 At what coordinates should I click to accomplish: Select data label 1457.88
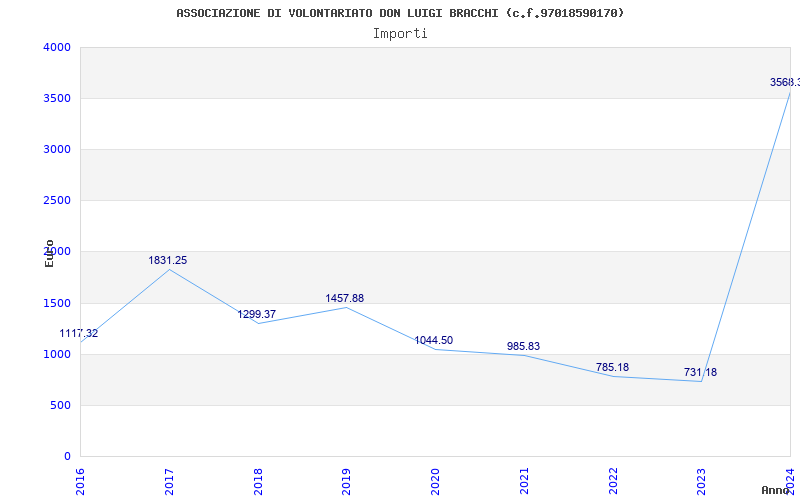345,298
